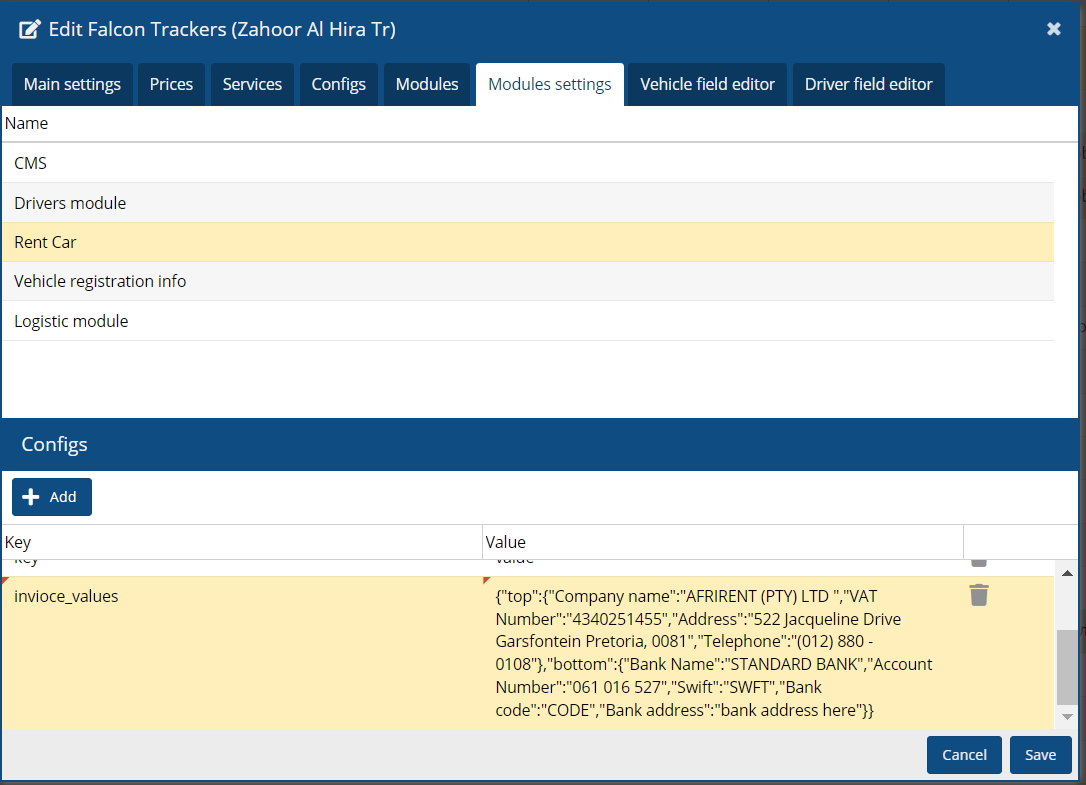Screen dimensions: 1086x785
Task: Save the module settings changes
Action: tap(1040, 755)
